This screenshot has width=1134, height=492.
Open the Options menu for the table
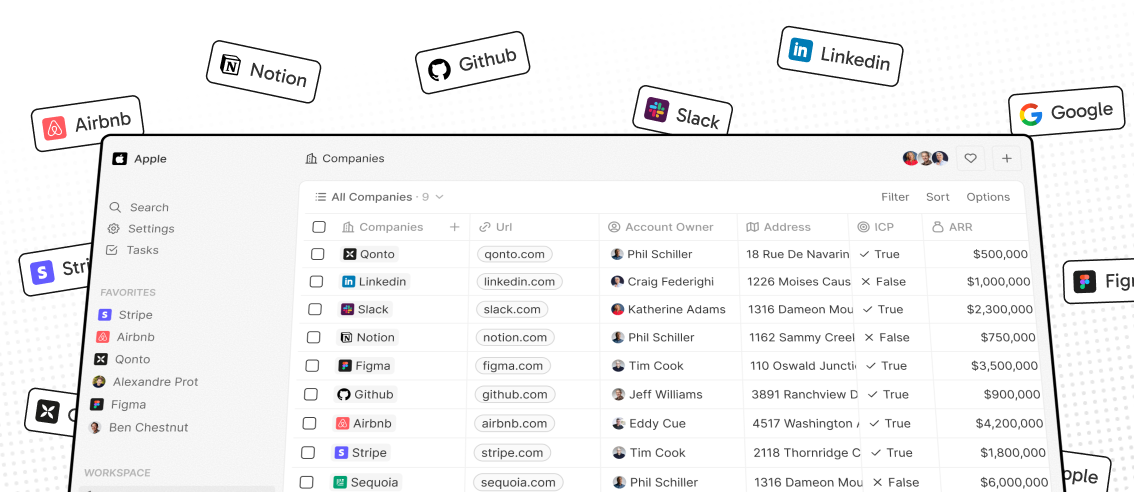tap(988, 197)
